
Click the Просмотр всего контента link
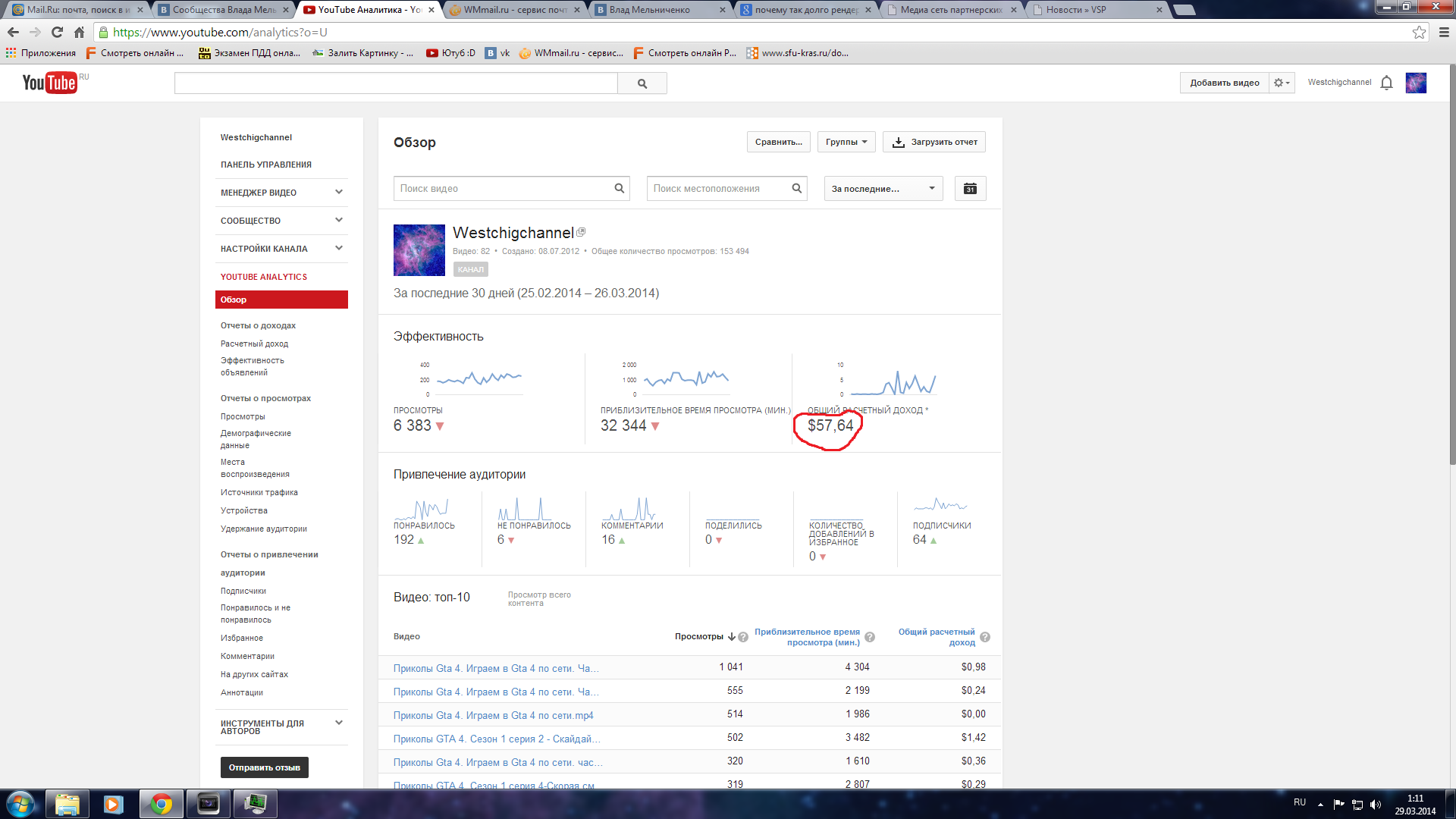[539, 599]
